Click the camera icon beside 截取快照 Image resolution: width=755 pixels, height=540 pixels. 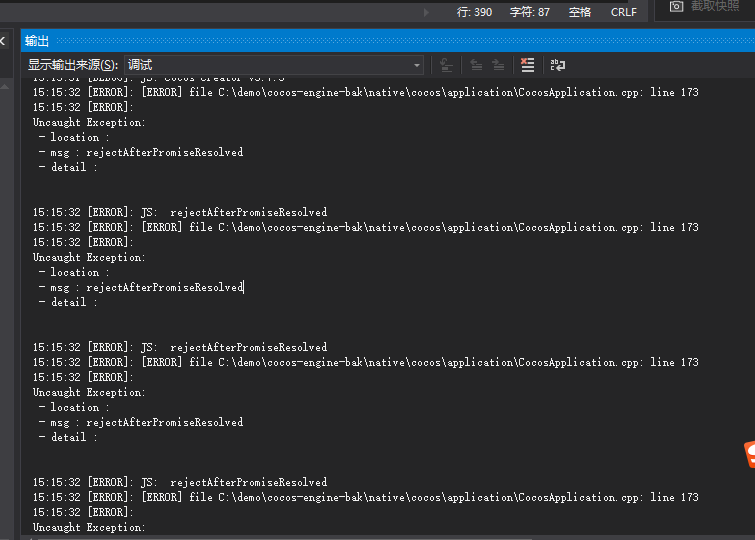[676, 6]
